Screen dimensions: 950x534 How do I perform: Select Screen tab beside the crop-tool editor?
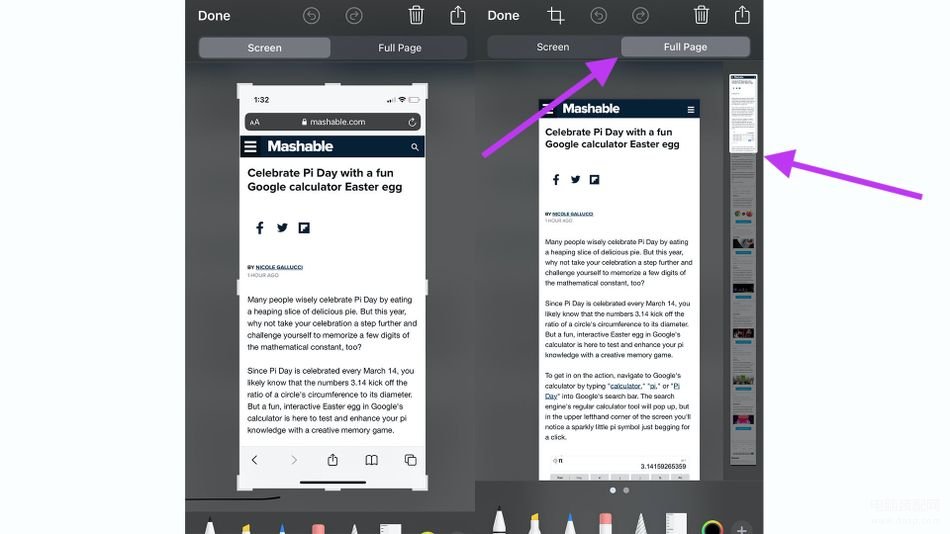pyautogui.click(x=553, y=47)
